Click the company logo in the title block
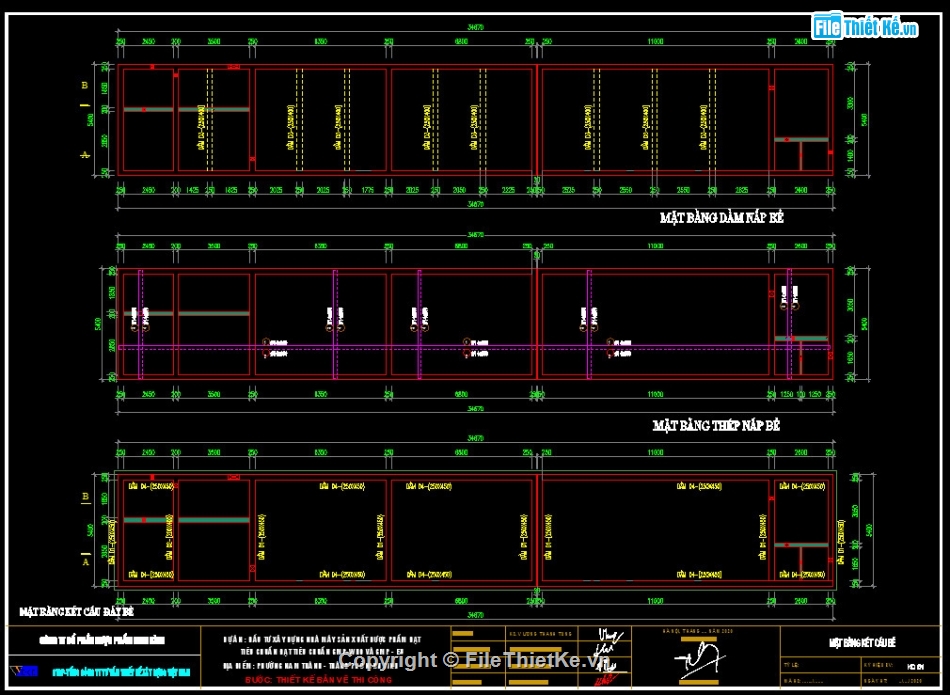Screen dimensions: 950x695 [25, 671]
